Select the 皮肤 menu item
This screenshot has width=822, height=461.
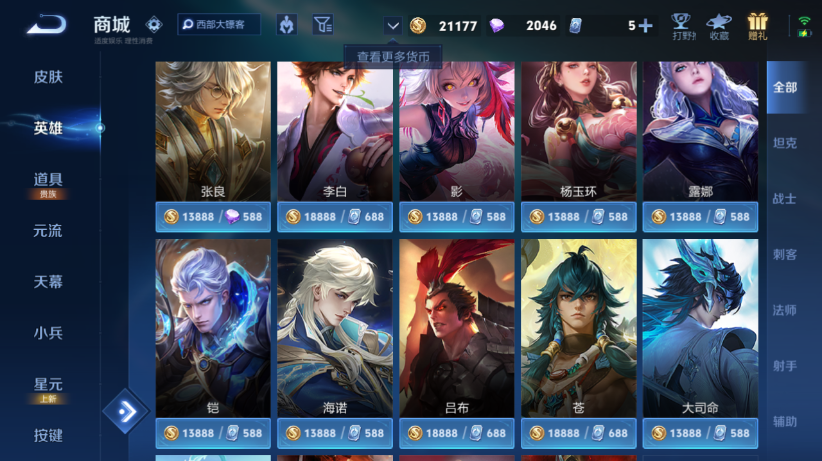point(48,77)
